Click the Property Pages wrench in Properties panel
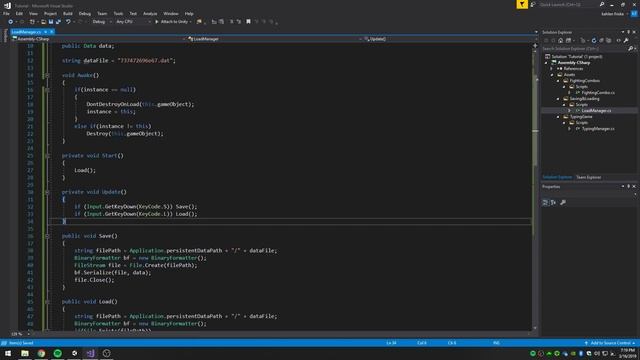640x360 pixels. pyautogui.click(x=563, y=202)
